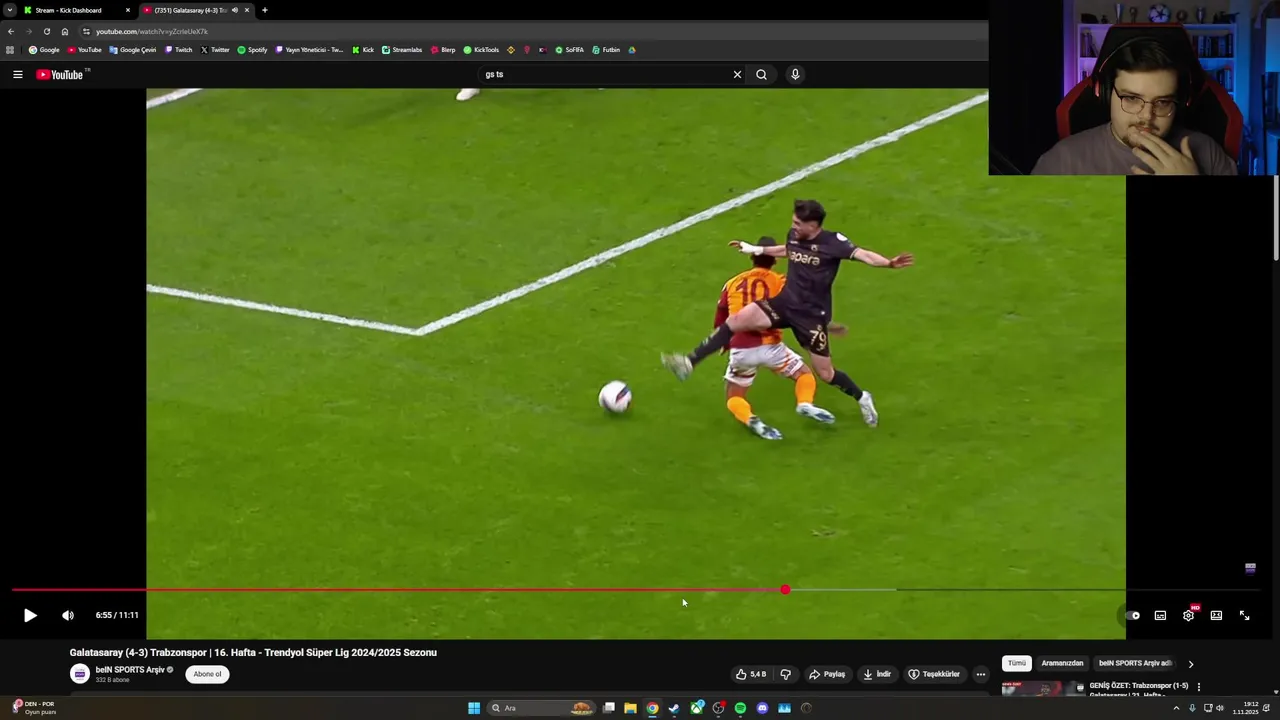Open a new browser tab with plus
The height and width of the screenshot is (720, 1280).
coord(264,10)
